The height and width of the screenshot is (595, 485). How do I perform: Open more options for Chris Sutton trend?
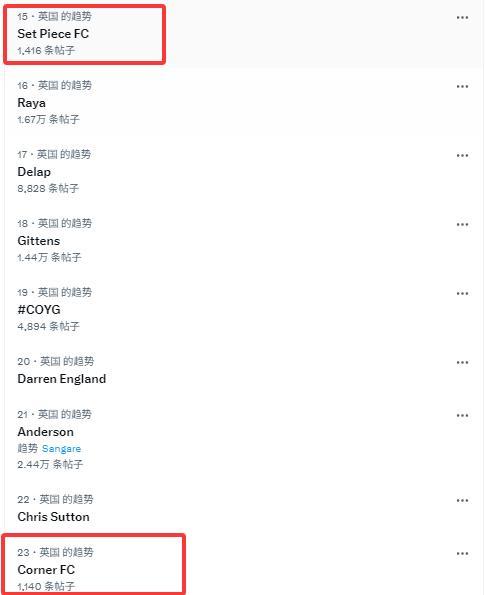tap(462, 501)
